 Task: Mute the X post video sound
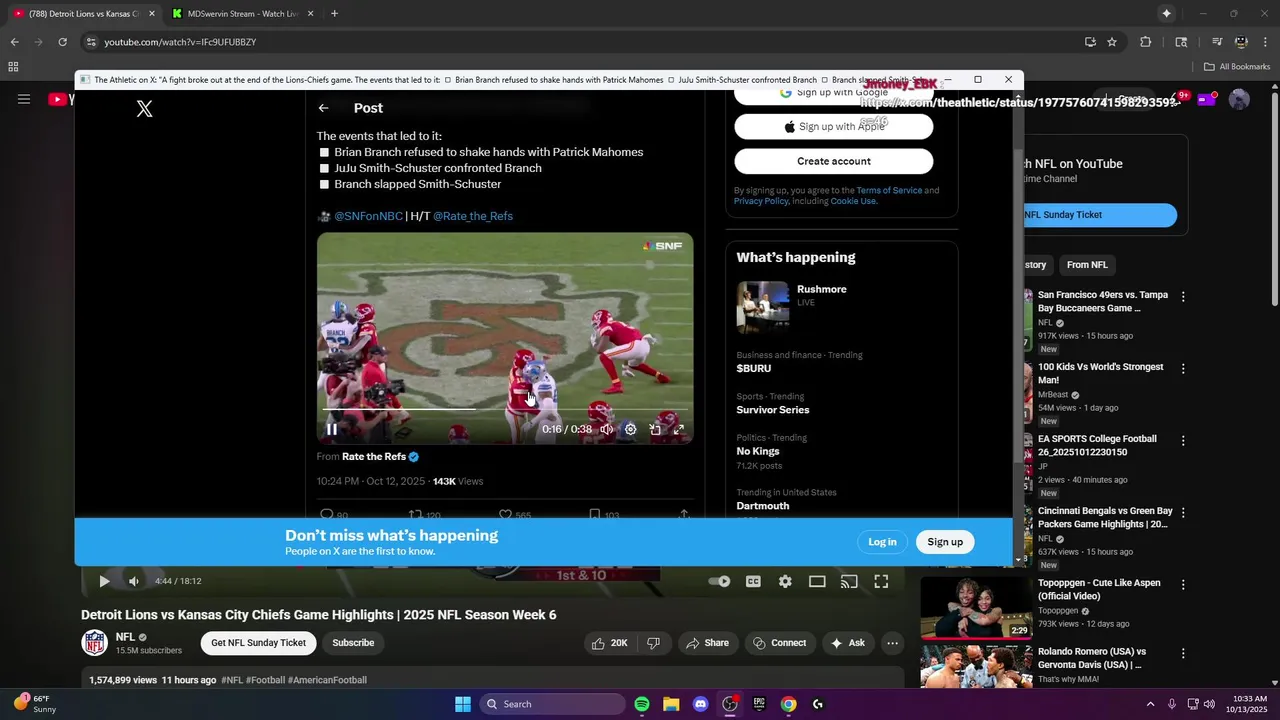coord(606,429)
